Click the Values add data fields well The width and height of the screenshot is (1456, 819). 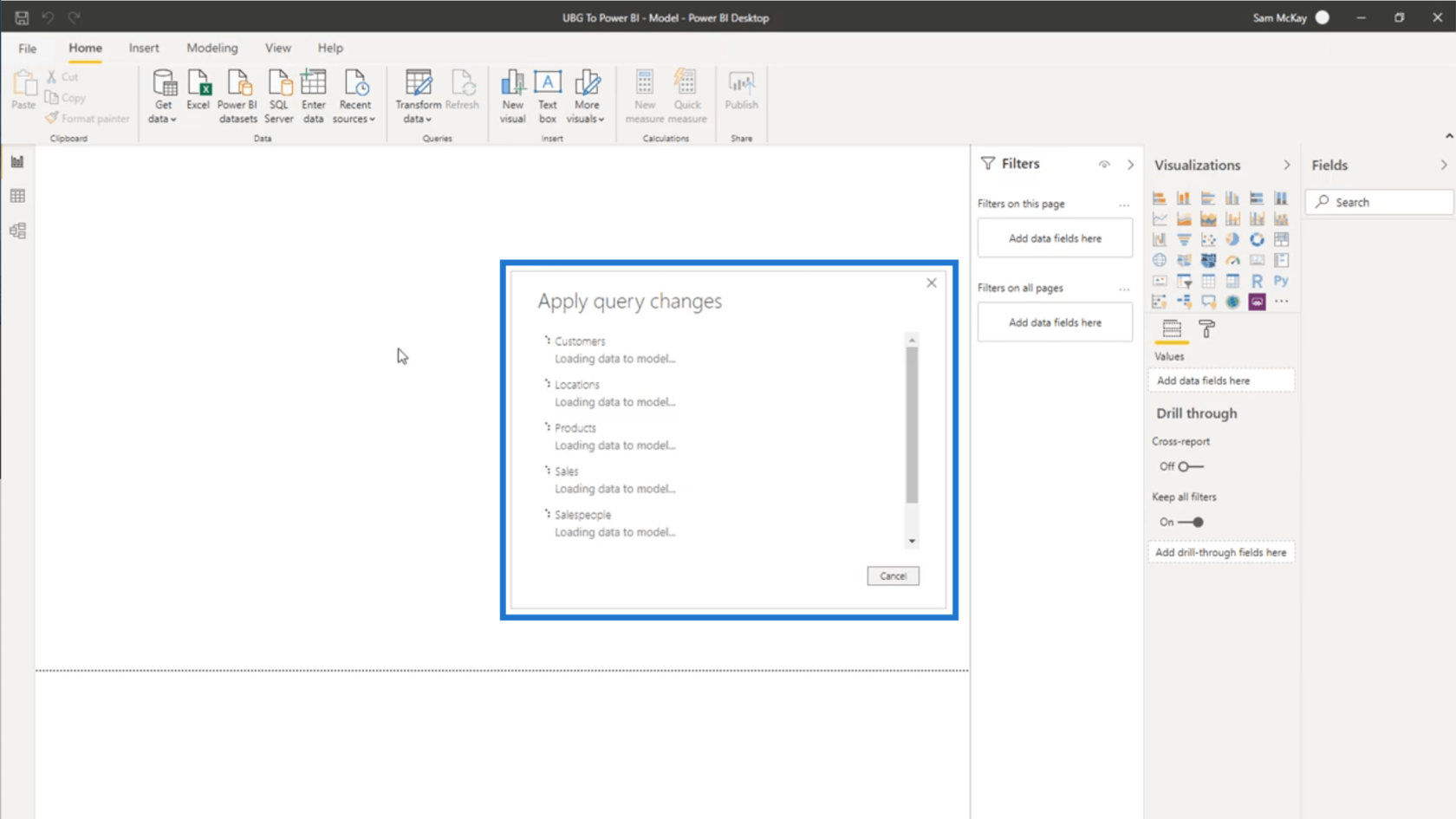coord(1221,380)
